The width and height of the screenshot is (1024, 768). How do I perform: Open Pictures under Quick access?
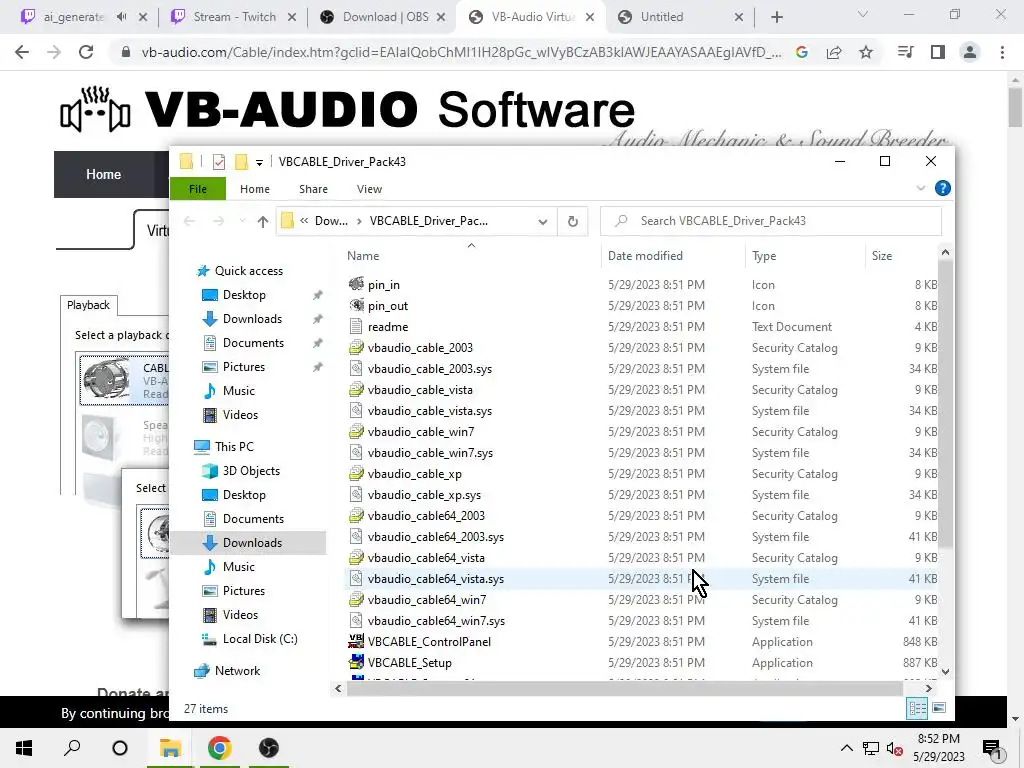tap(244, 367)
